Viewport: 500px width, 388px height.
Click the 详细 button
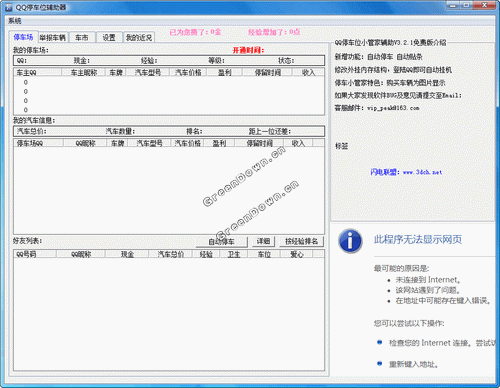pyautogui.click(x=263, y=241)
